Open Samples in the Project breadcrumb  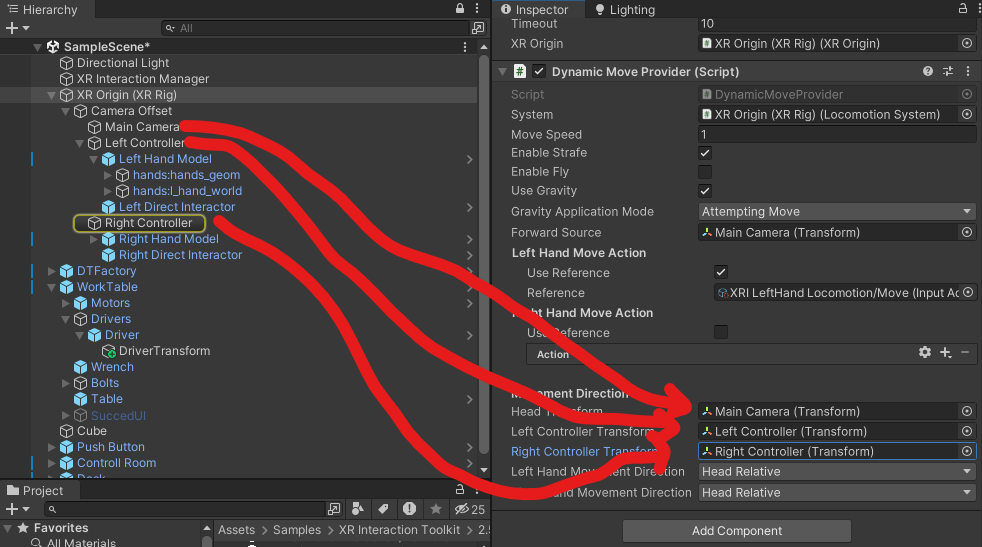(x=297, y=530)
